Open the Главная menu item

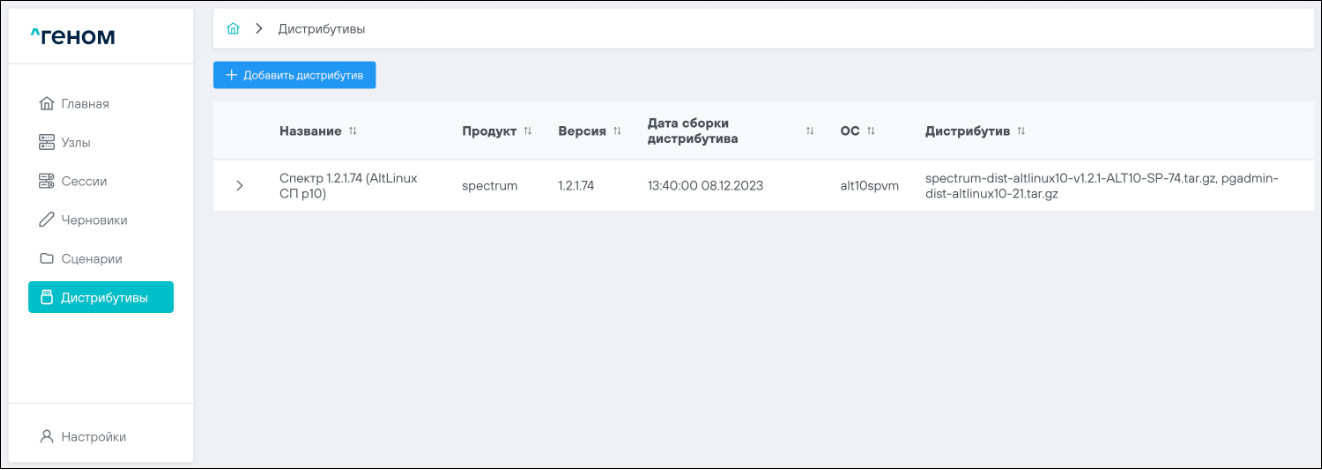pyautogui.click(x=85, y=104)
